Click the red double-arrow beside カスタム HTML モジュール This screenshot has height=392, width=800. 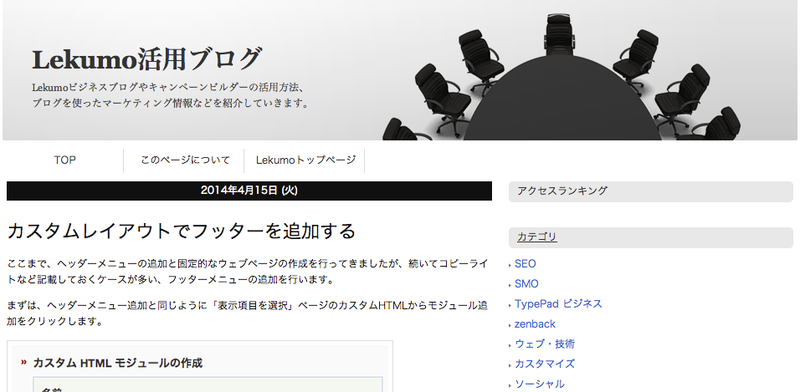tap(23, 362)
